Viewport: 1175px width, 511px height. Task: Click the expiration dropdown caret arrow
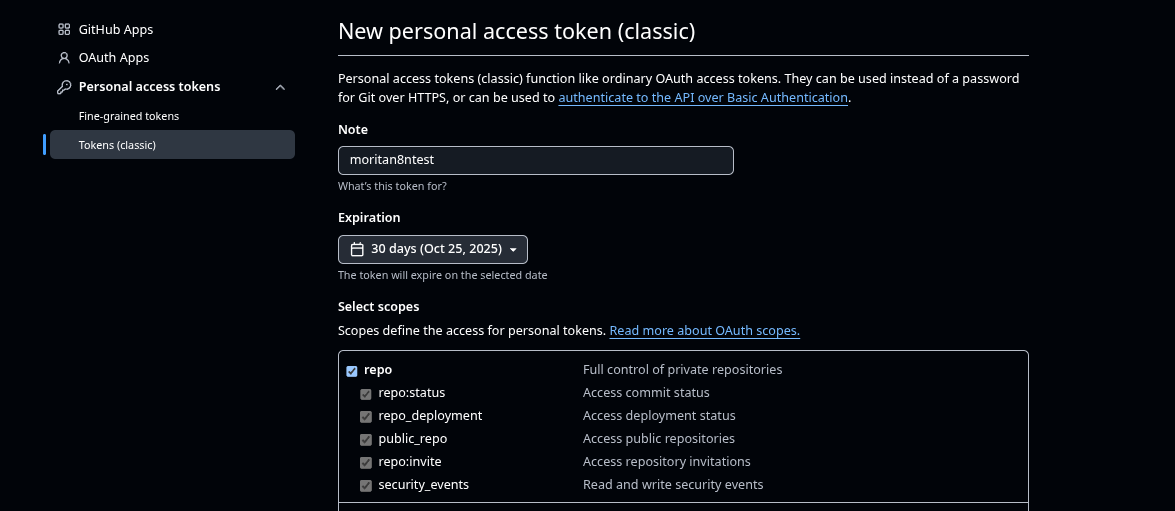point(513,249)
